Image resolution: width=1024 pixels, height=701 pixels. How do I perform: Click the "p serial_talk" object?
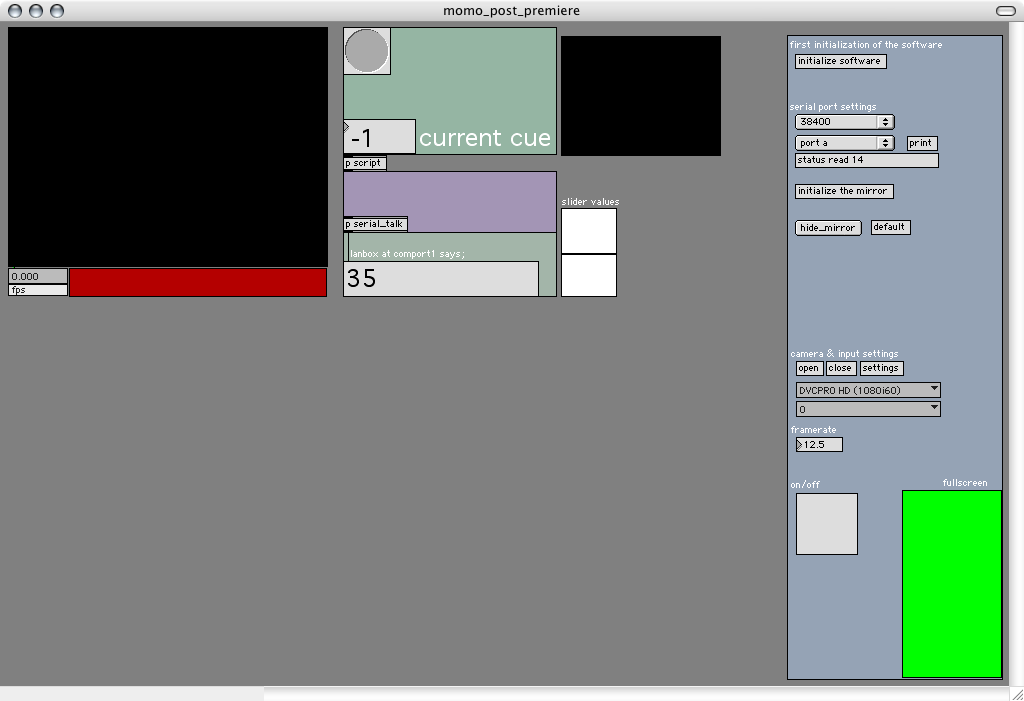pyautogui.click(x=376, y=224)
